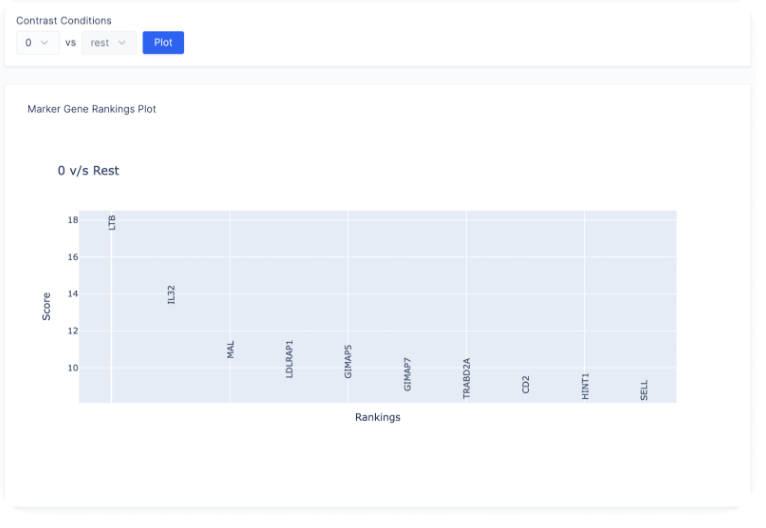This screenshot has width=766, height=528.
Task: Click the CD2 gene label
Action: (x=526, y=384)
